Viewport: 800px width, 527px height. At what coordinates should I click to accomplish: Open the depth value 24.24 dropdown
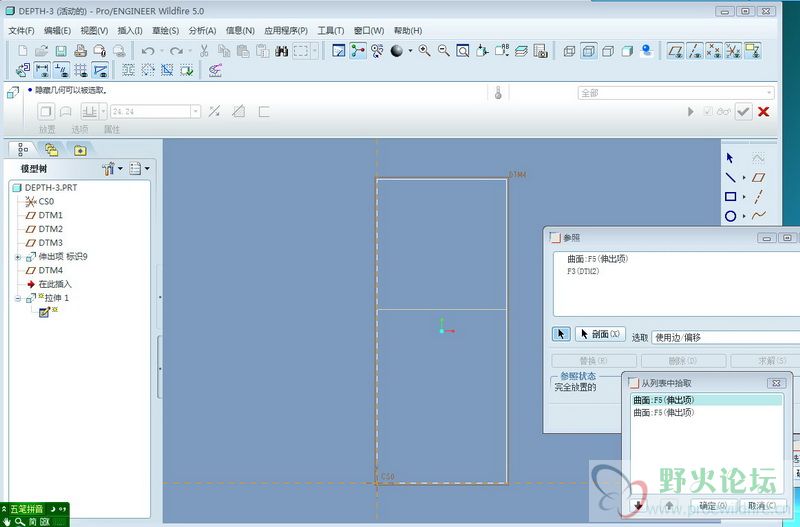tap(195, 111)
